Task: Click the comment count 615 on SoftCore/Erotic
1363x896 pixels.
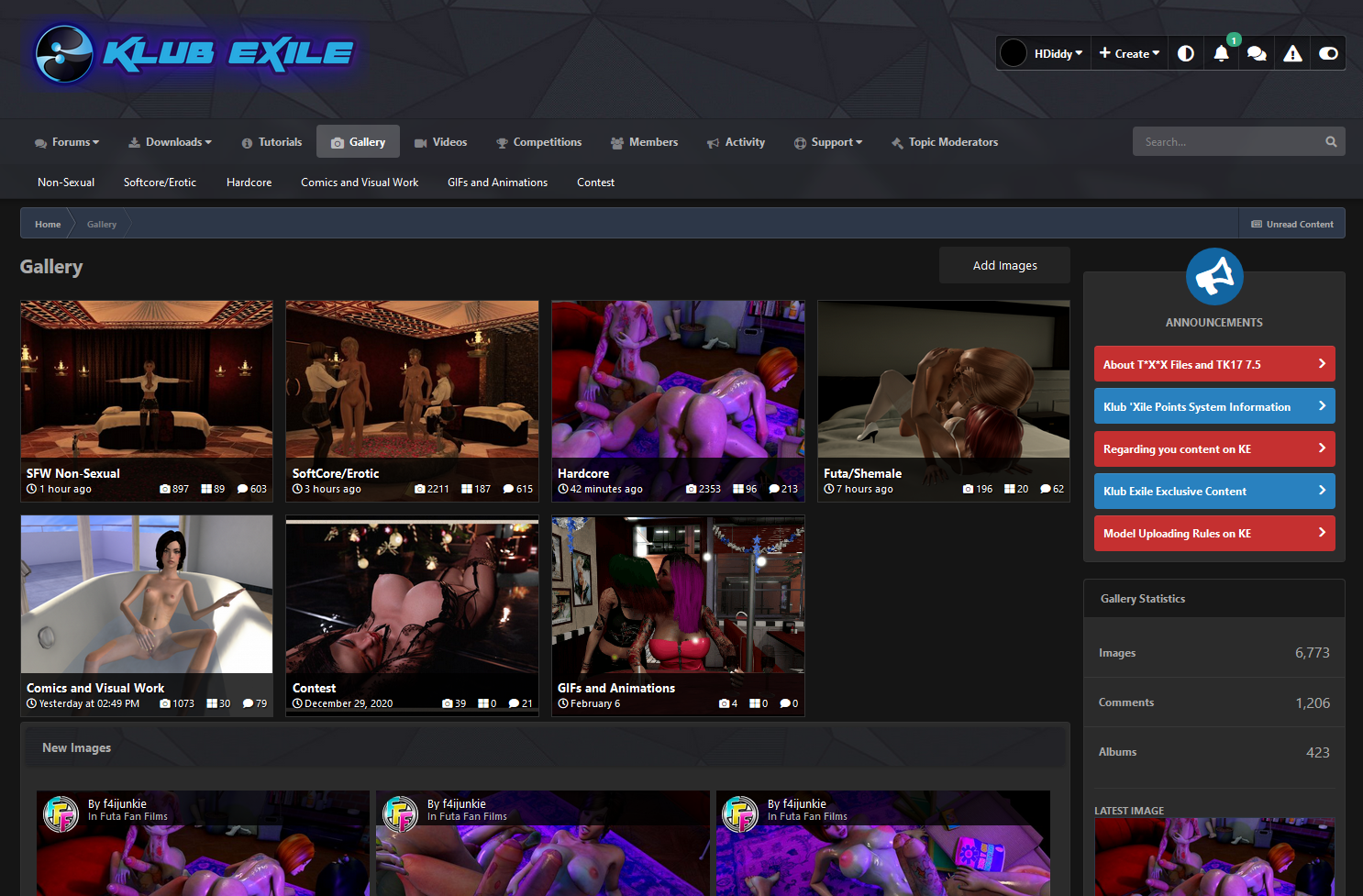Action: point(518,489)
